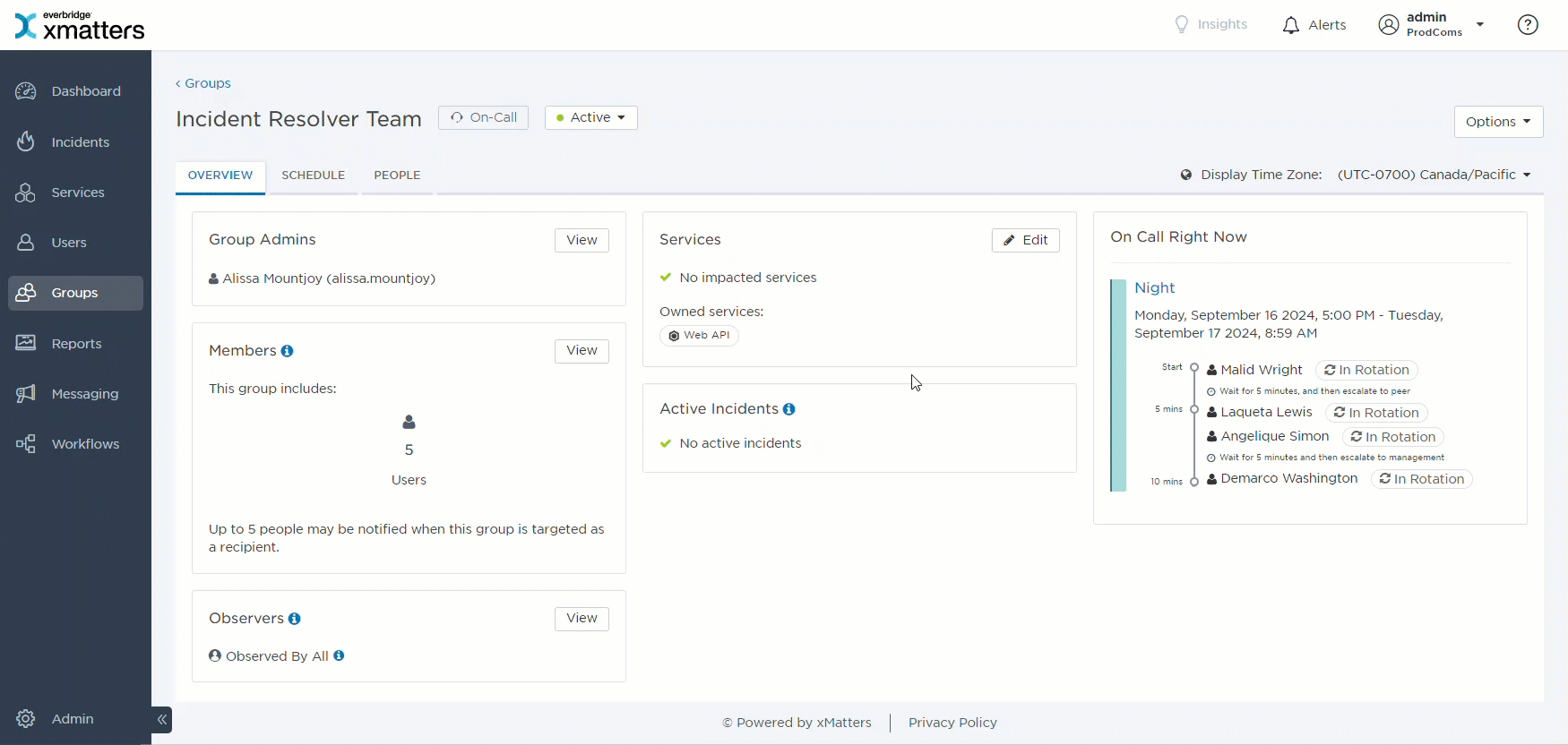Open Messaging in the sidebar
1568x745 pixels.
click(76, 394)
